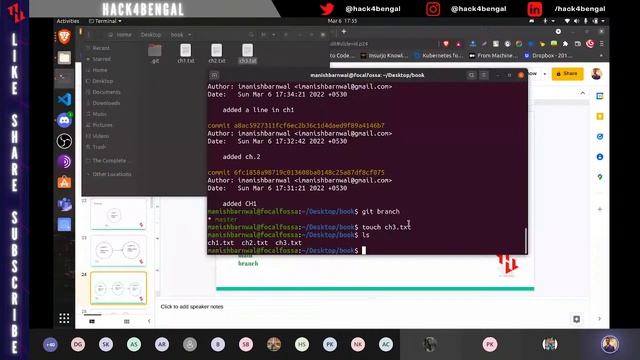Open Files view options dropdown

click(273, 35)
